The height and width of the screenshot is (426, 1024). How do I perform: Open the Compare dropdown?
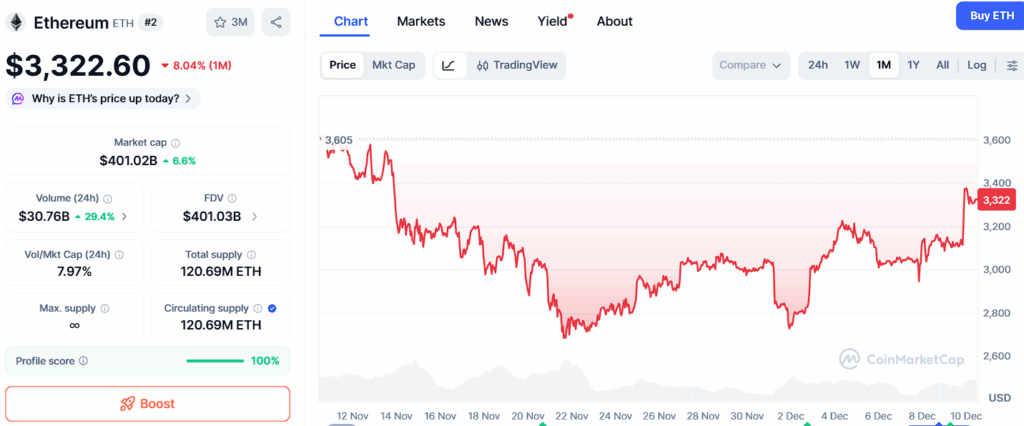750,66
